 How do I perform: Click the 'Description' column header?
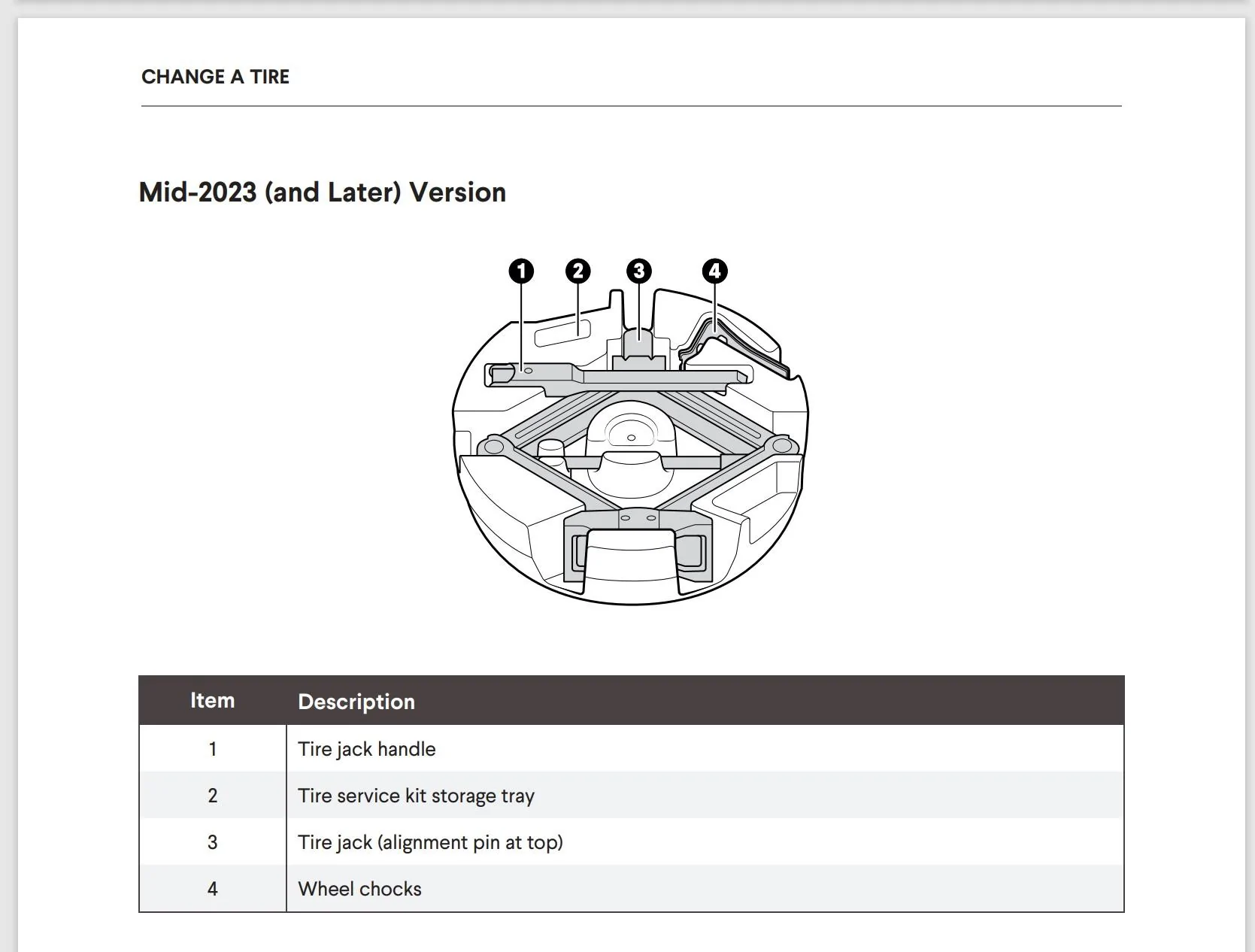[356, 702]
